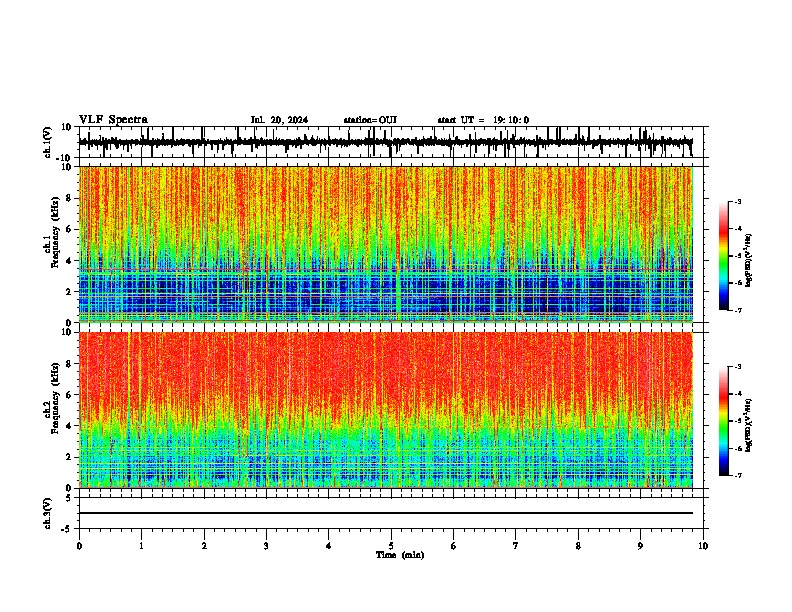Image resolution: width=792 pixels, height=612 pixels.
Task: Click the ch.1 spectrogram color scale bar
Action: 724,256
